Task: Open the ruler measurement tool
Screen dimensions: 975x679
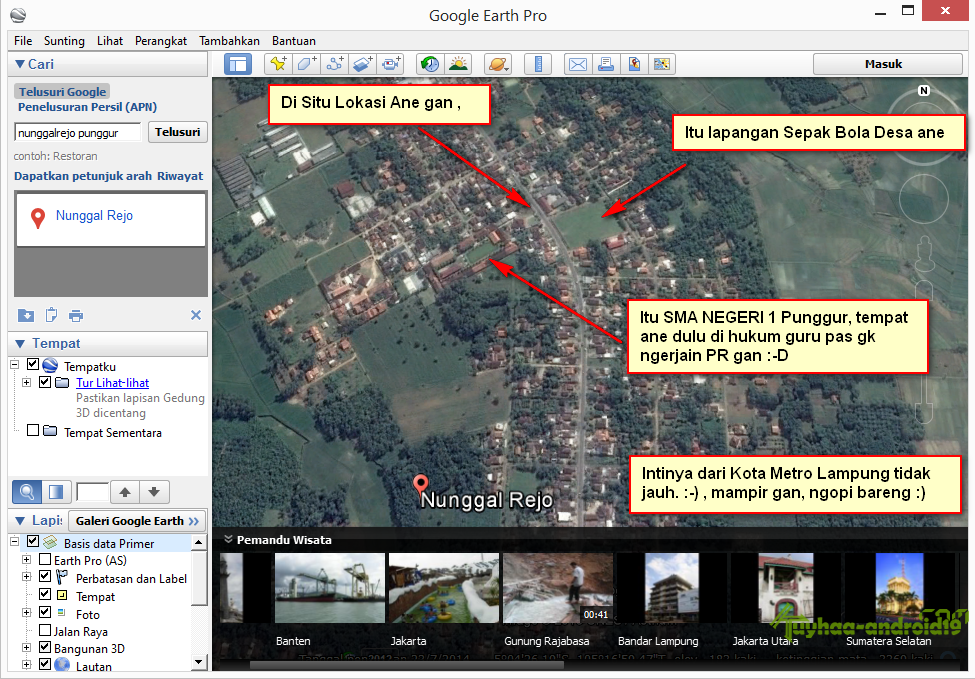Action: click(x=538, y=64)
